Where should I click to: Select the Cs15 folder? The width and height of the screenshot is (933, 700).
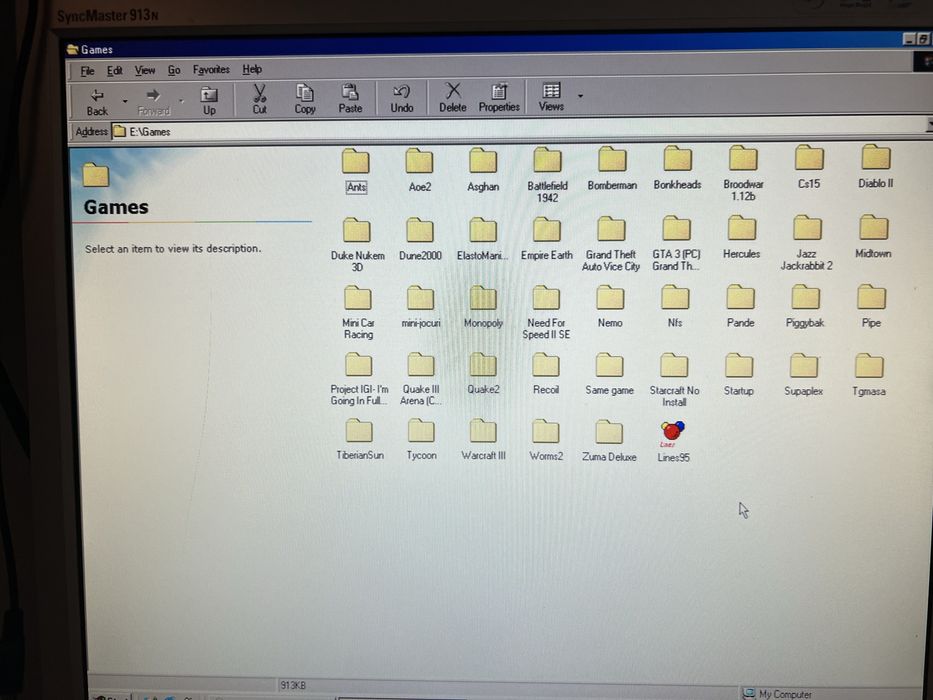[809, 167]
